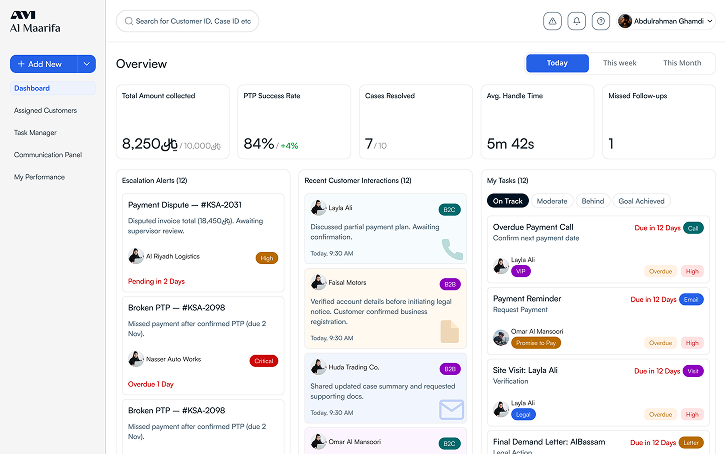This screenshot has width=726, height=454.
Task: Click Al Riyadh Logistics avatar icon
Action: click(x=136, y=256)
